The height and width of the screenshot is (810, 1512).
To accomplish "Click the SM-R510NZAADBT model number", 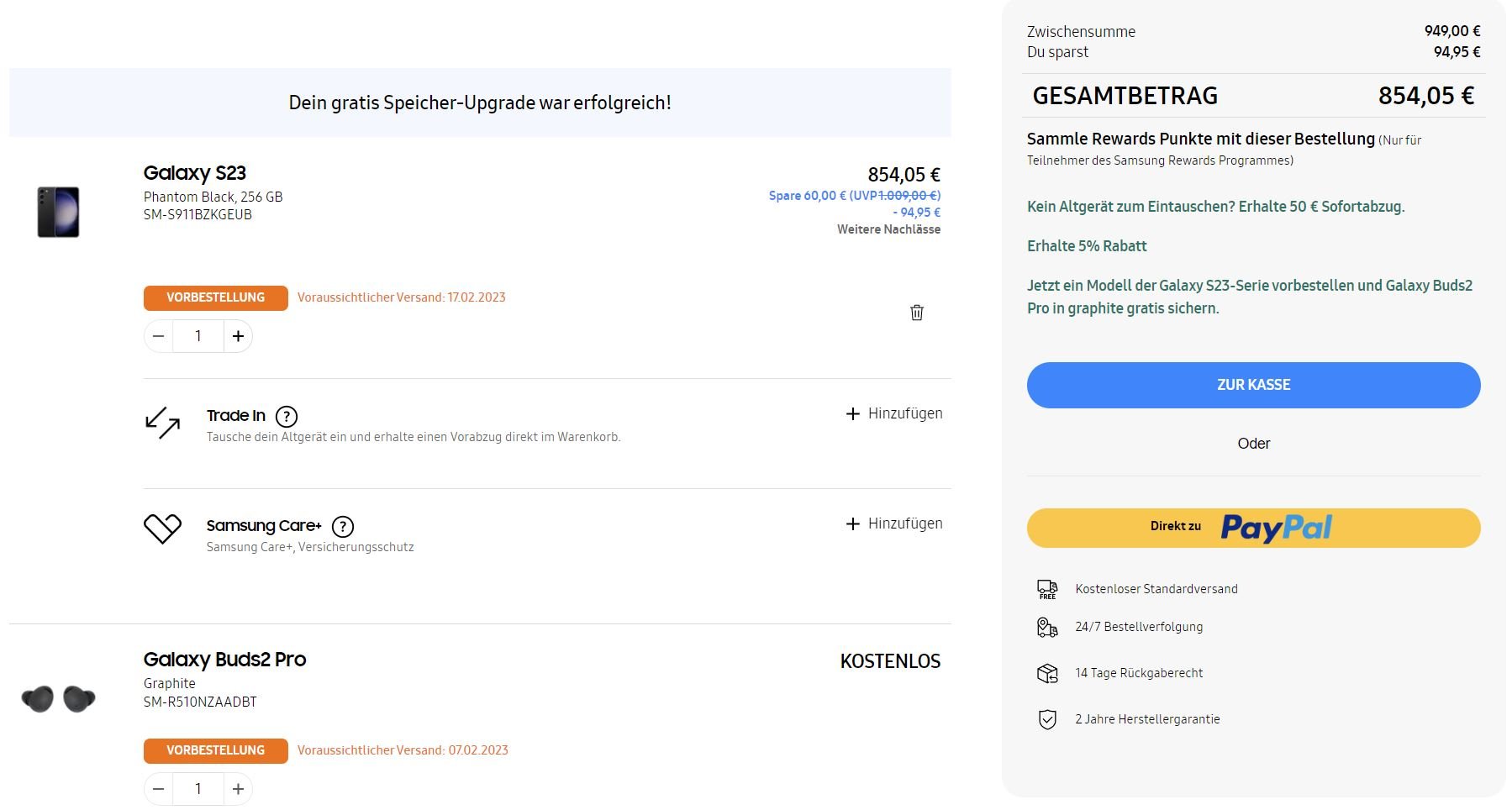I will 200,702.
